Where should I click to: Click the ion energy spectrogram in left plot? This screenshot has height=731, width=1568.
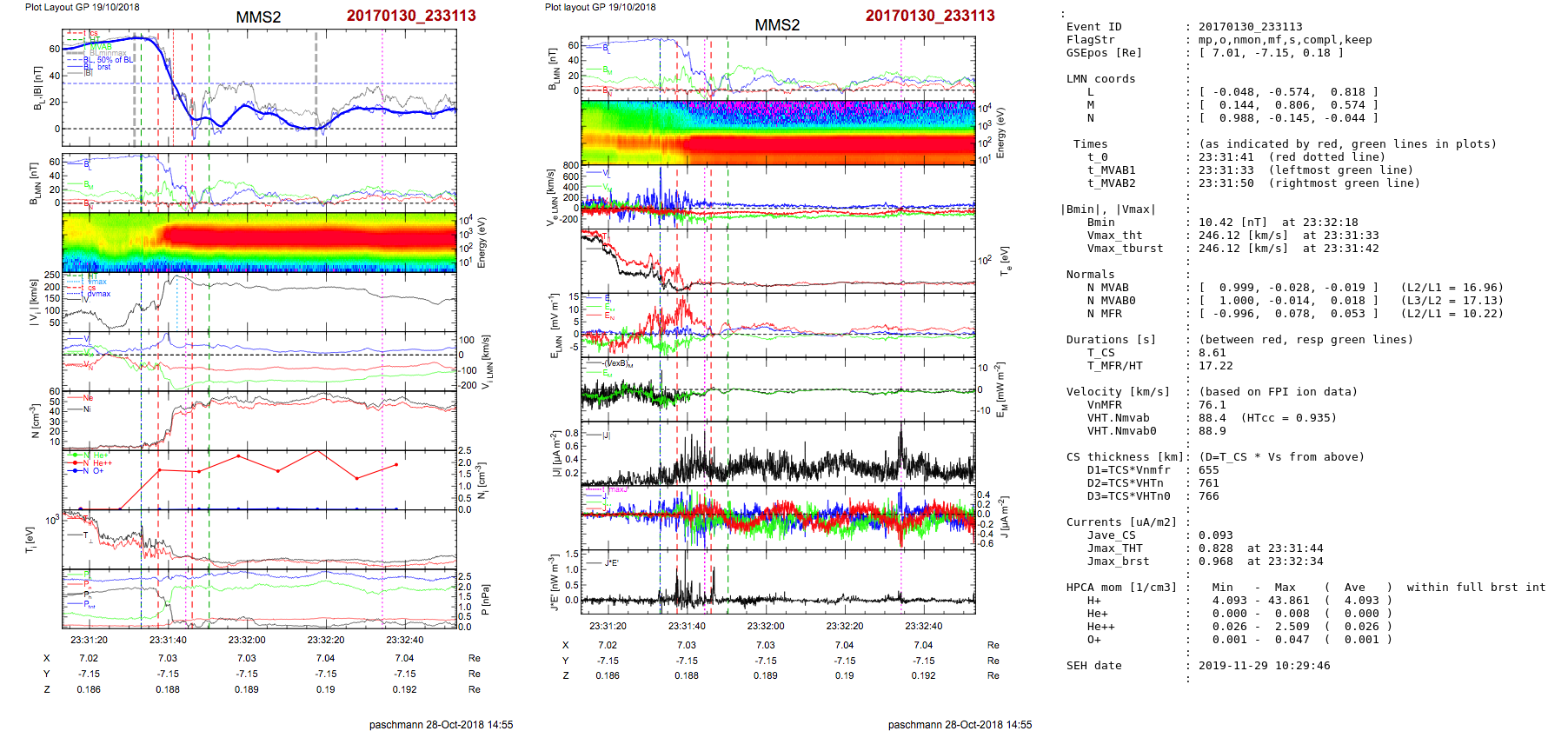pyautogui.click(x=259, y=242)
